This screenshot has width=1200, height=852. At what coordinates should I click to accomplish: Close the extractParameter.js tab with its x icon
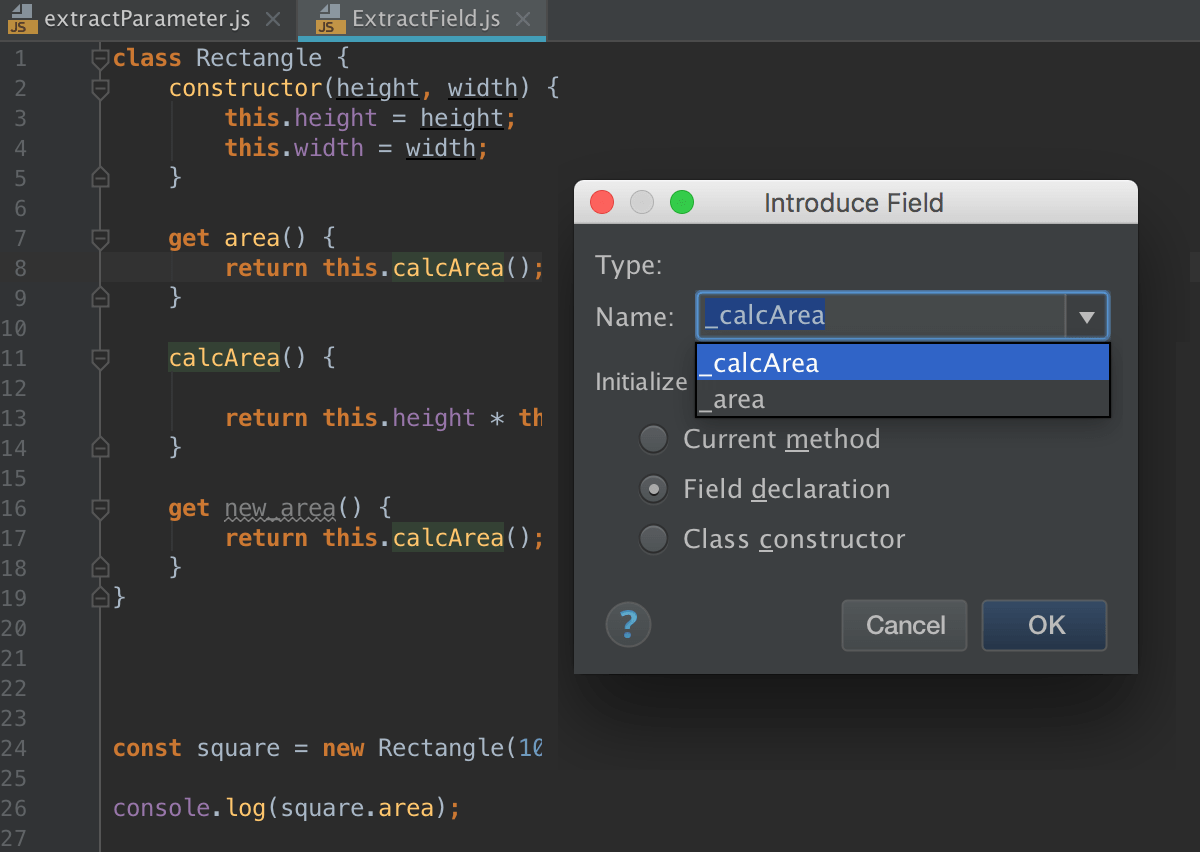(272, 18)
